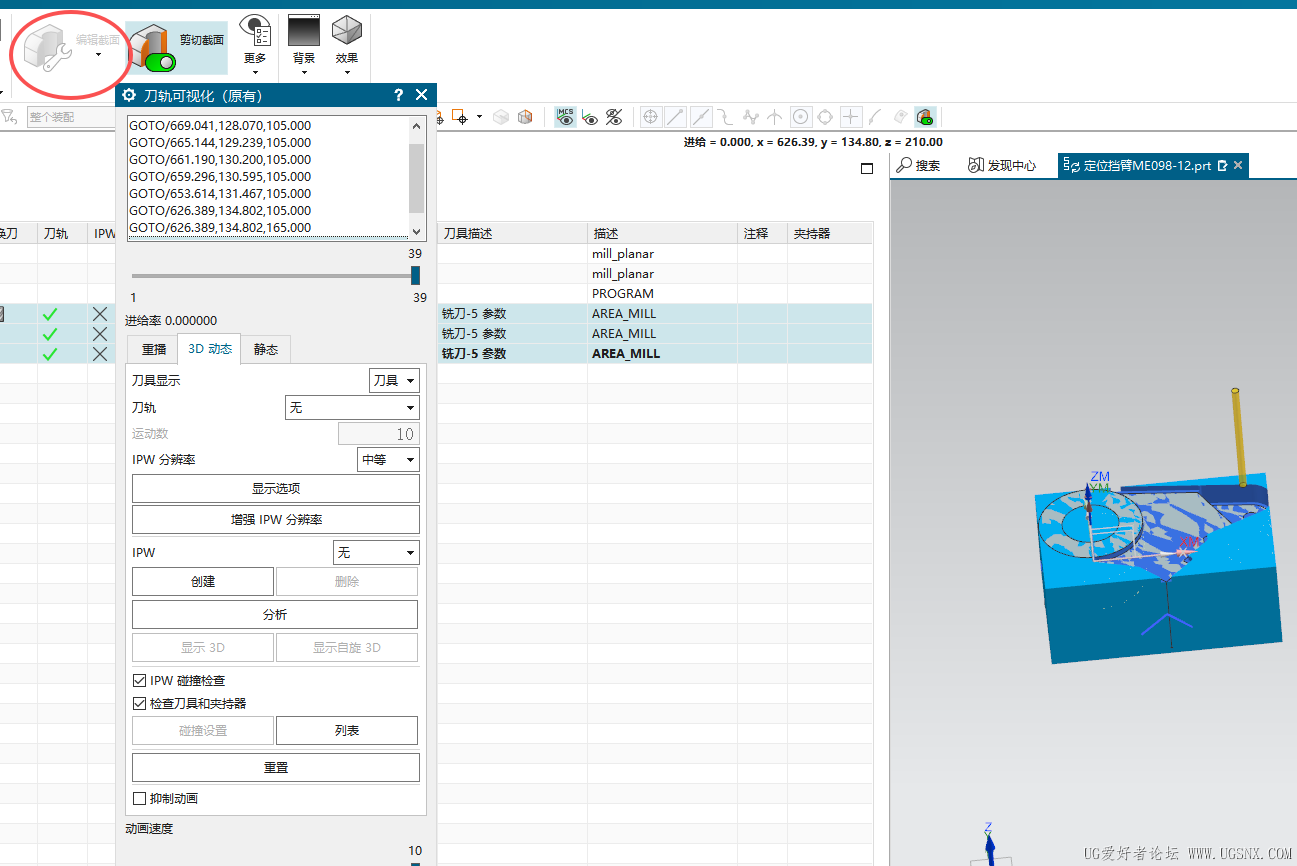Click the 效果 effects cube icon
The height and width of the screenshot is (866, 1297).
(x=347, y=32)
